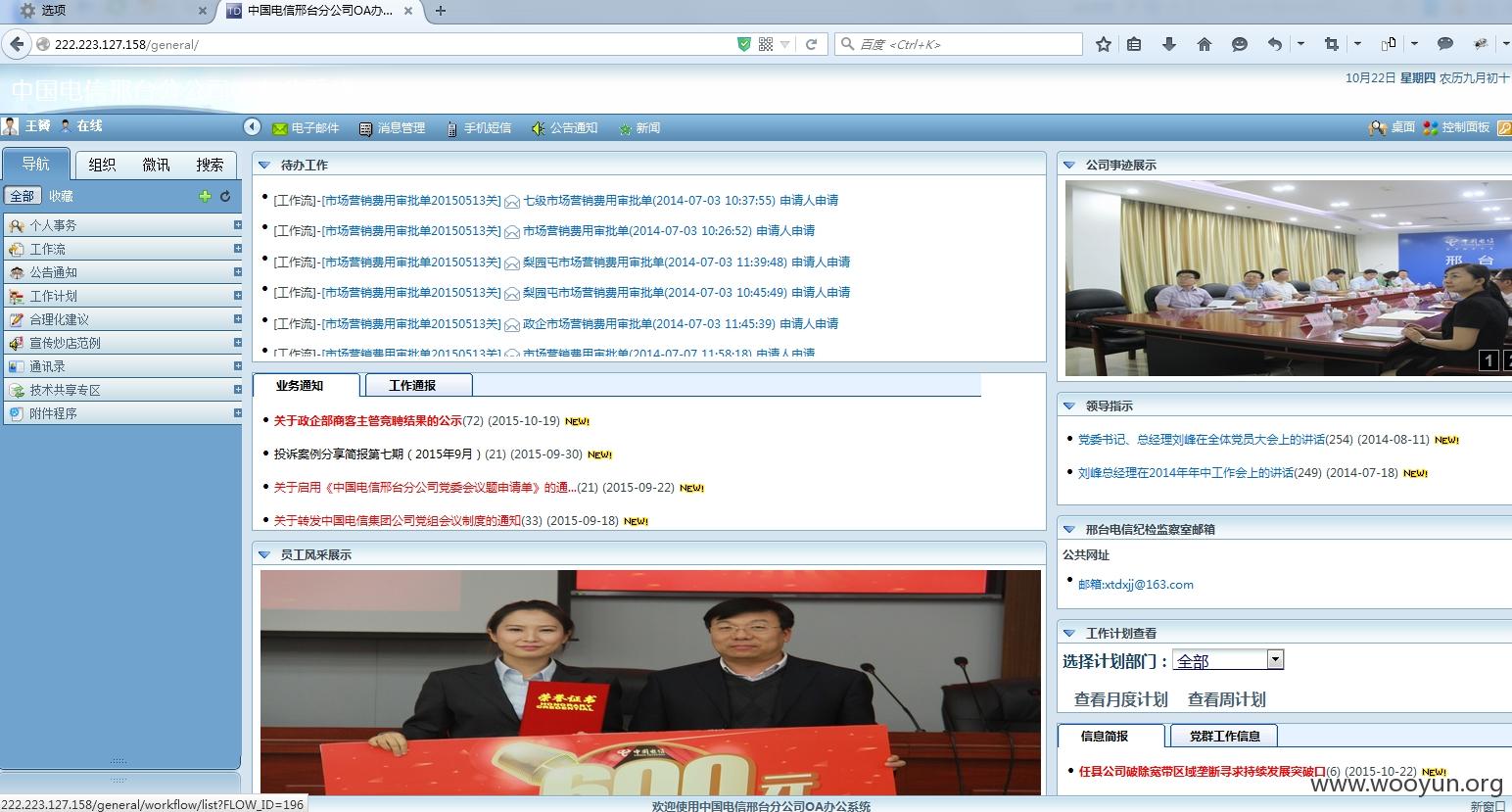The image size is (1512, 812).
Task: Open downloads arrow icon
Action: tap(1169, 44)
